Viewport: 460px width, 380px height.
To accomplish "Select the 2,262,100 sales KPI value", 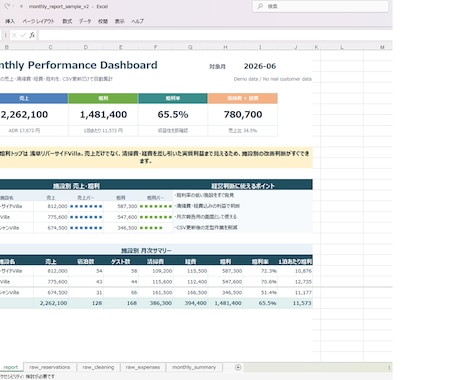I will tap(24, 114).
